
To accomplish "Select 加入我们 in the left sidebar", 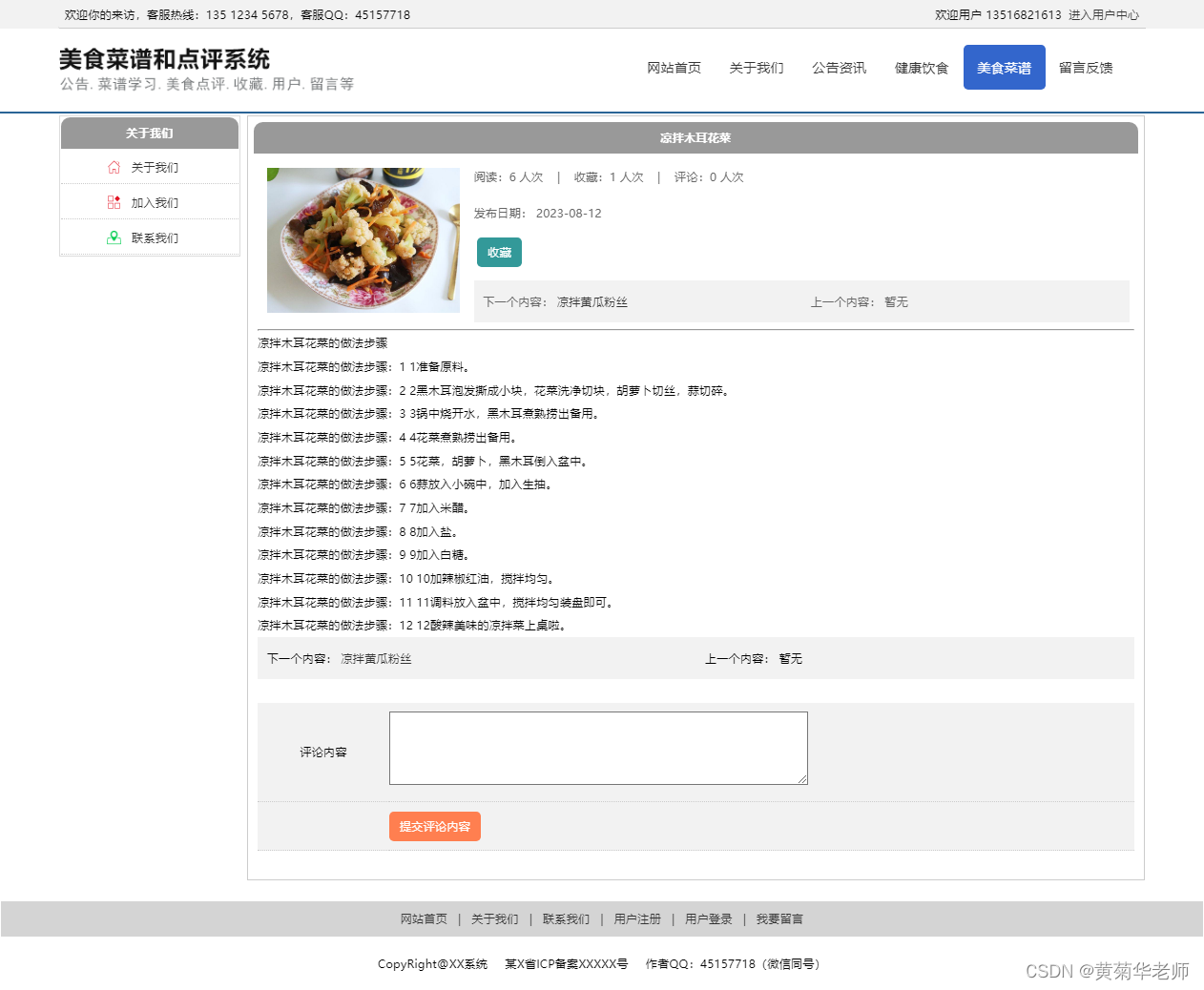I will point(153,201).
